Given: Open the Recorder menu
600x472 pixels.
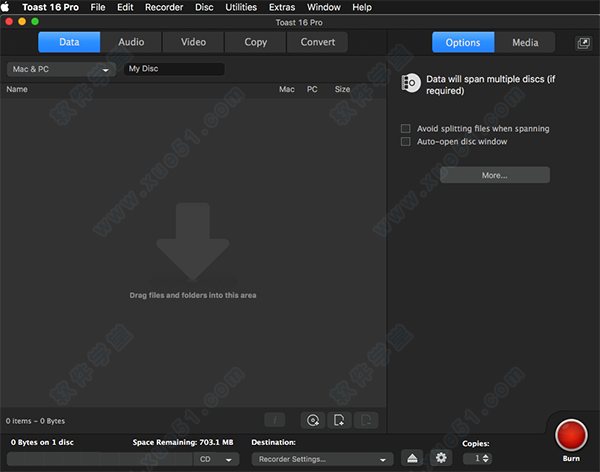Looking at the screenshot, I should [x=164, y=7].
